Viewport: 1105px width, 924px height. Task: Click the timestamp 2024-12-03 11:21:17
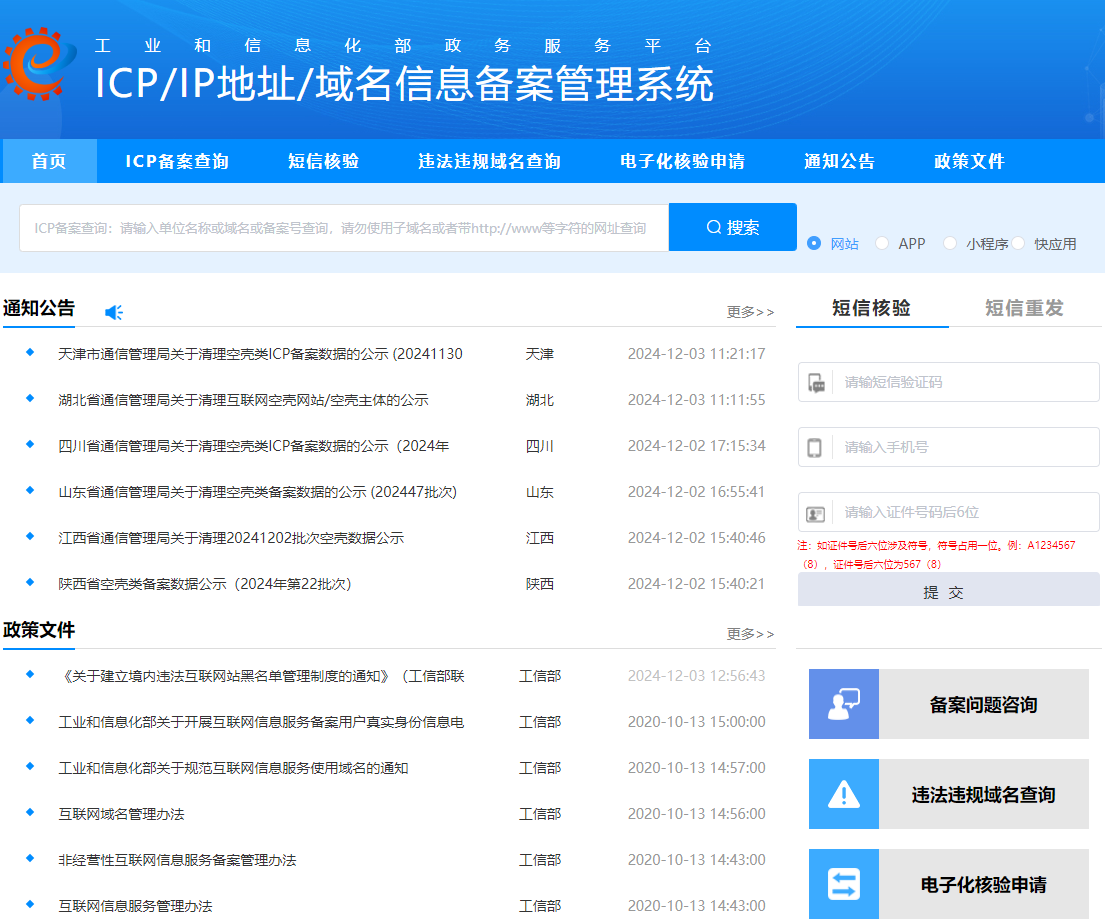(x=696, y=354)
